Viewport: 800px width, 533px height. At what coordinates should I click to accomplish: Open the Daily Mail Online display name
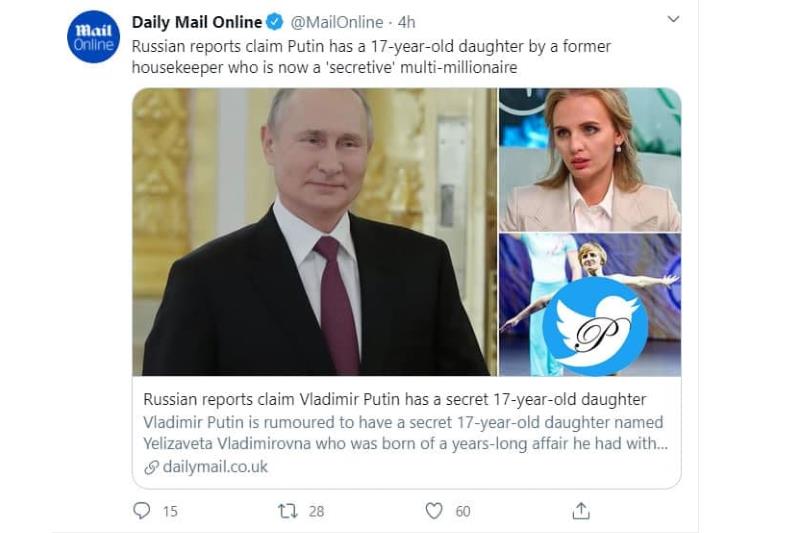click(197, 22)
